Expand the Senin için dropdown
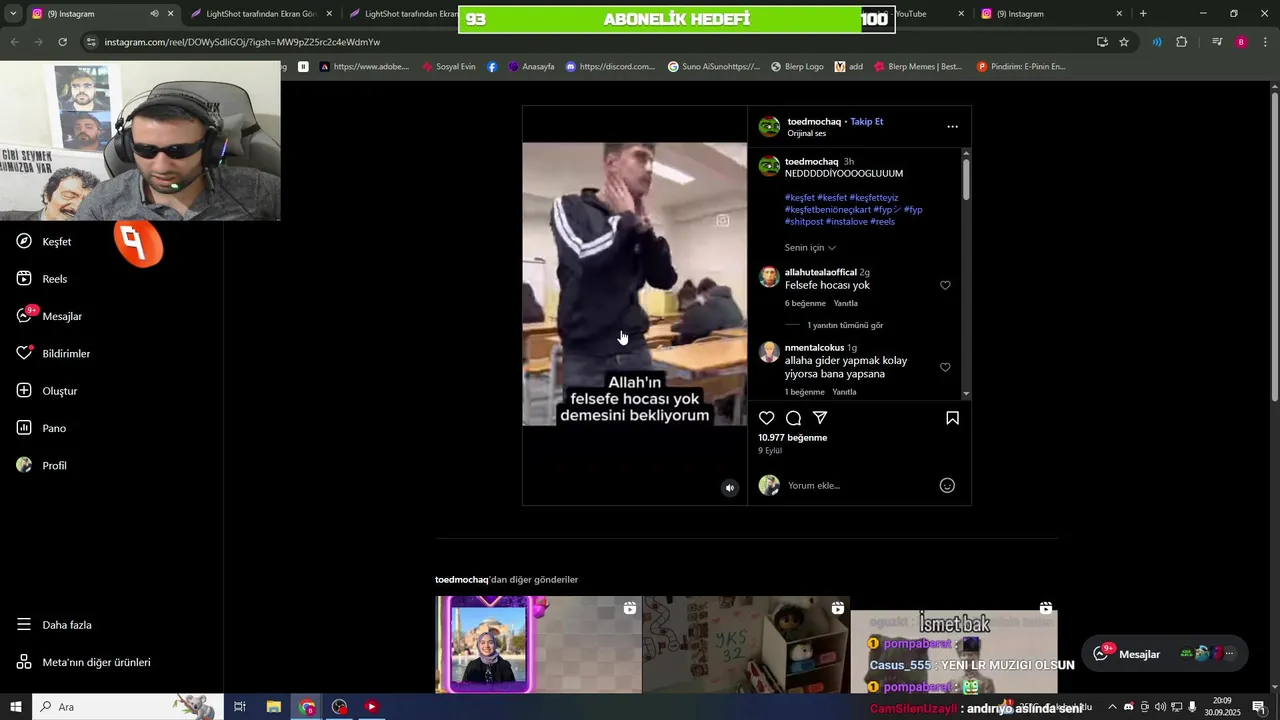Screen dimensions: 1280x720 click(810, 248)
